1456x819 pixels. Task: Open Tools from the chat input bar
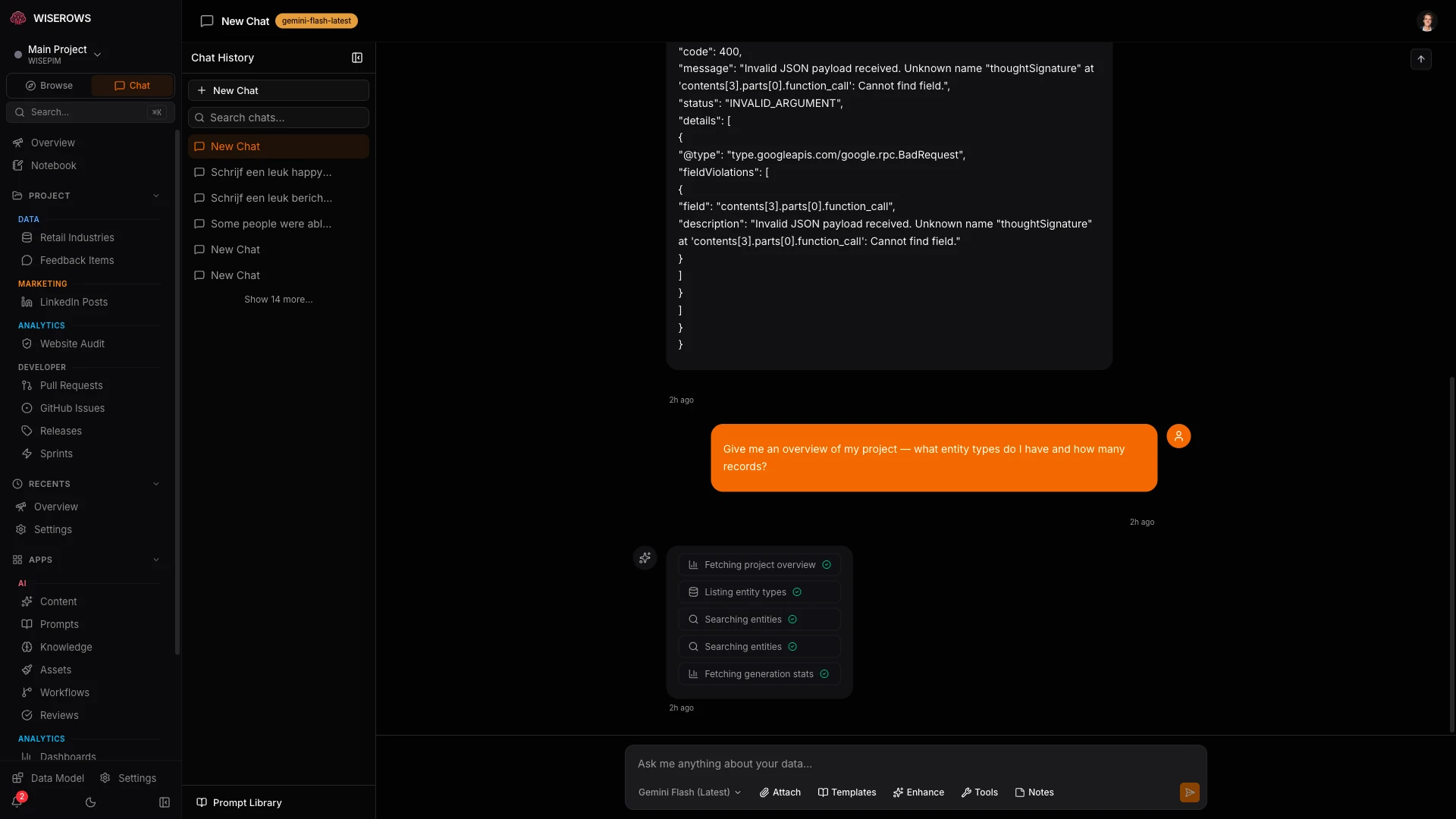[979, 792]
